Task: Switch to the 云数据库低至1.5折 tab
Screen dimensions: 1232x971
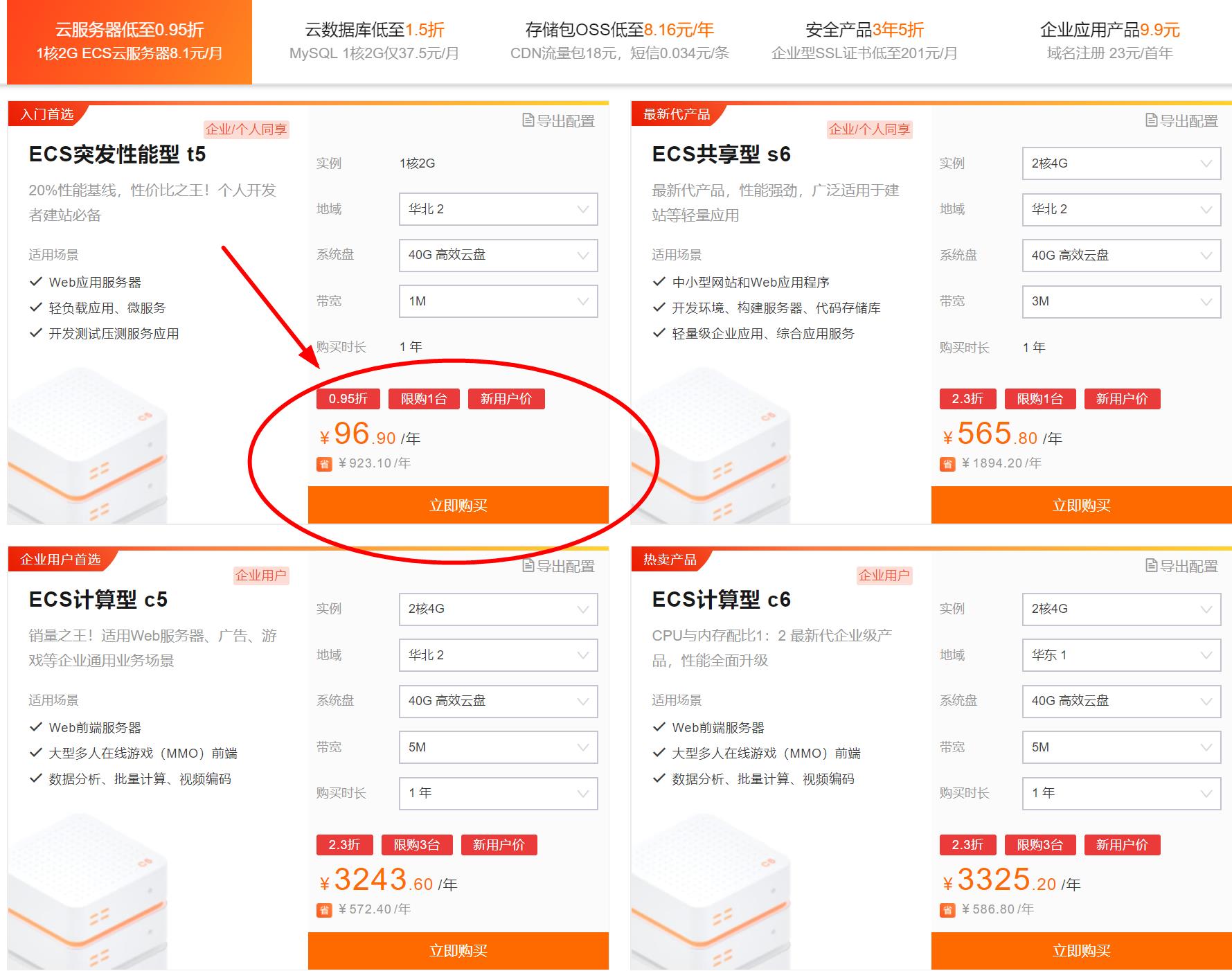Action: pos(374,41)
